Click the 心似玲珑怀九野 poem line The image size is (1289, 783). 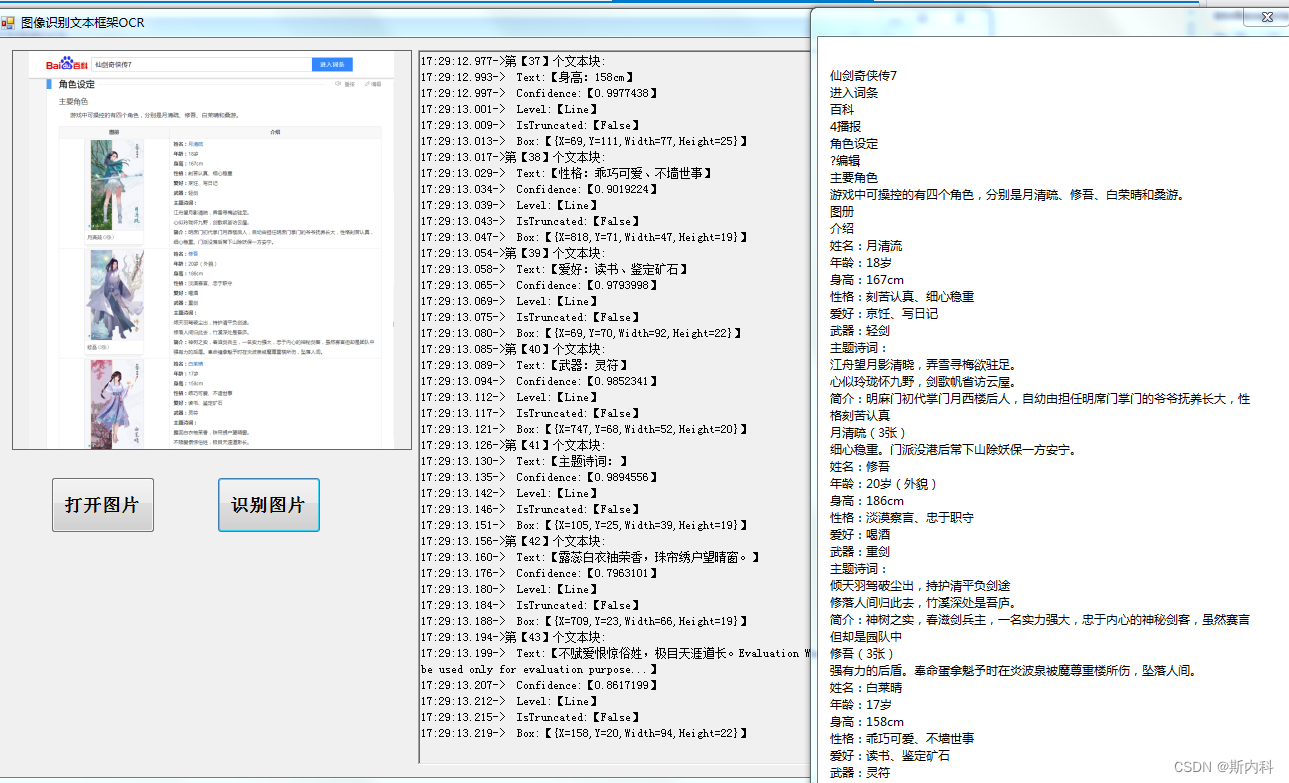coord(923,382)
